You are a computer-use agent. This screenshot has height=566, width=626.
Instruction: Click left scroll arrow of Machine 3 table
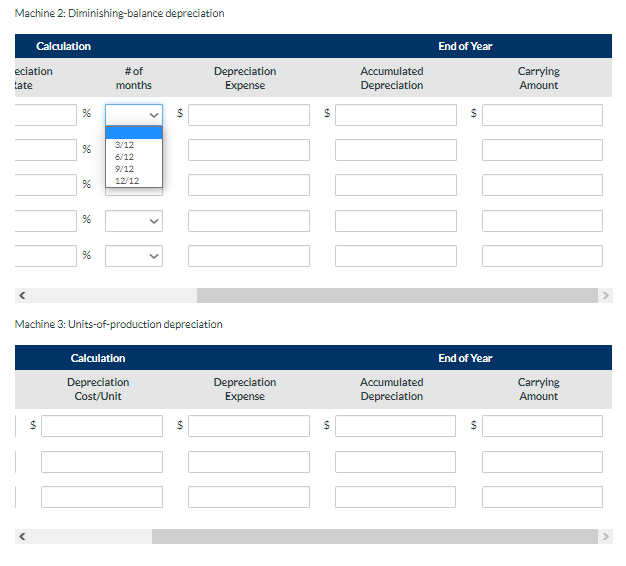tap(22, 536)
